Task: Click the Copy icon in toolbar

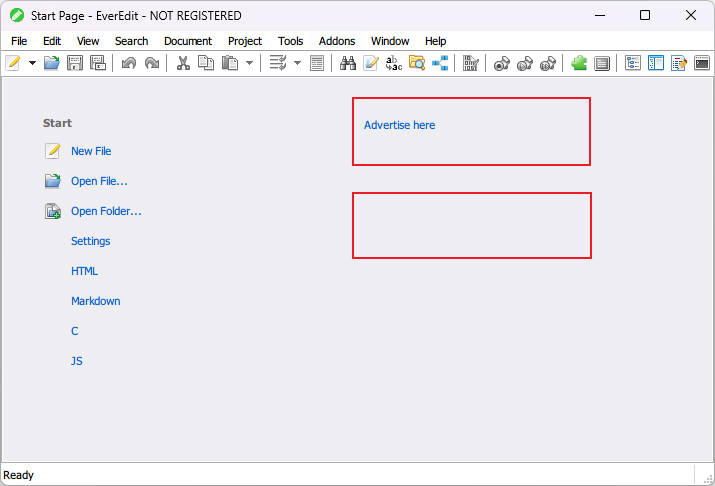Action: coord(206,63)
